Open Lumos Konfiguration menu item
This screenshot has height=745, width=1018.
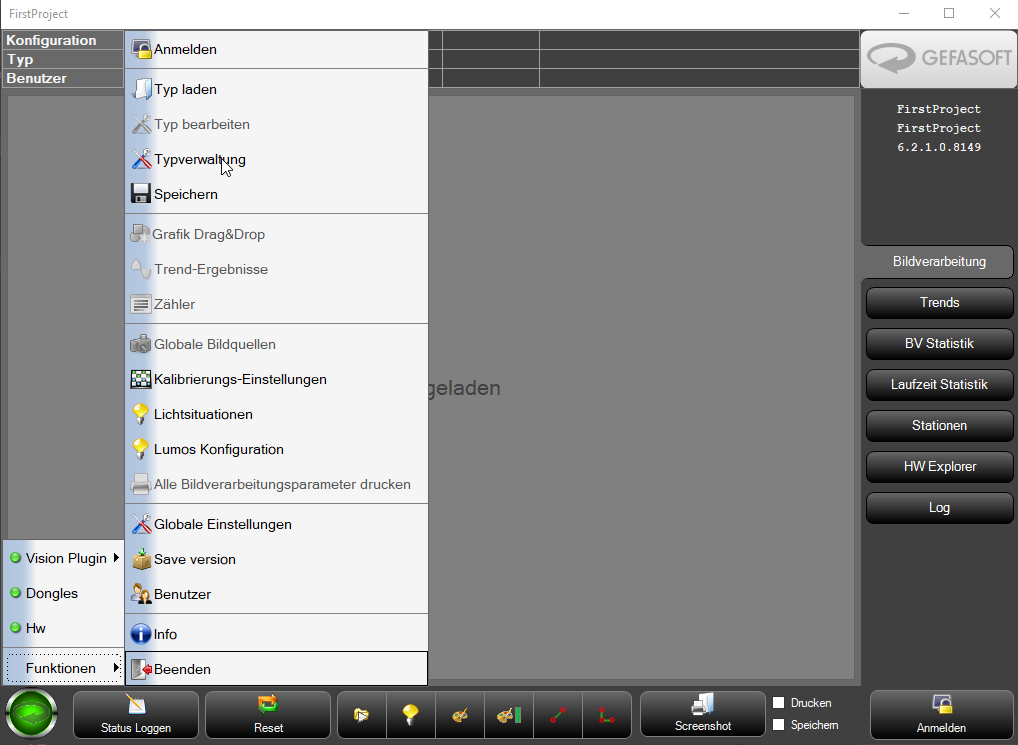tap(277, 449)
